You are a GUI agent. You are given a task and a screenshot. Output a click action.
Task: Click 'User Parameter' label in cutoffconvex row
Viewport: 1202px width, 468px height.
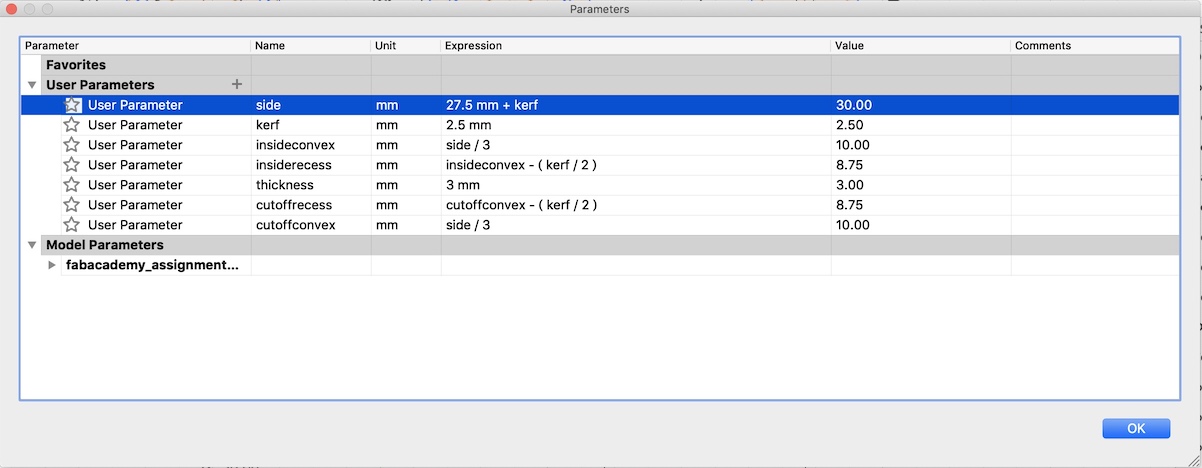coord(135,225)
